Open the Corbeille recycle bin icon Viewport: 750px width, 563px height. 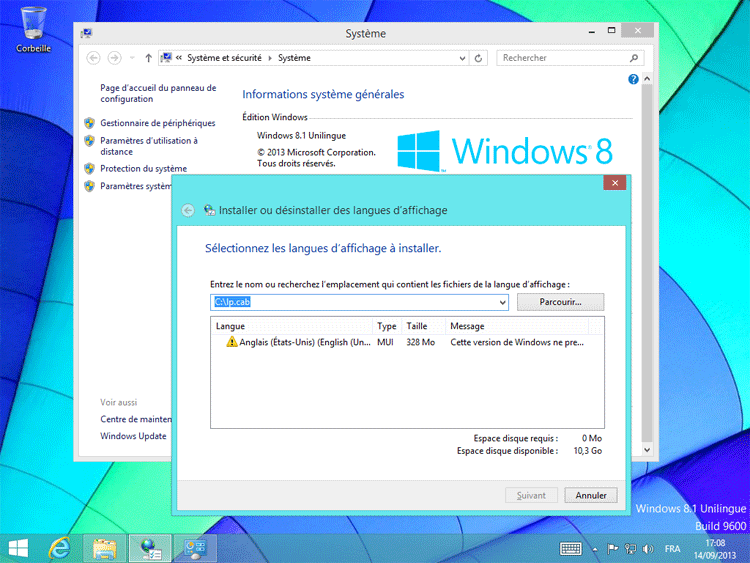[33, 27]
